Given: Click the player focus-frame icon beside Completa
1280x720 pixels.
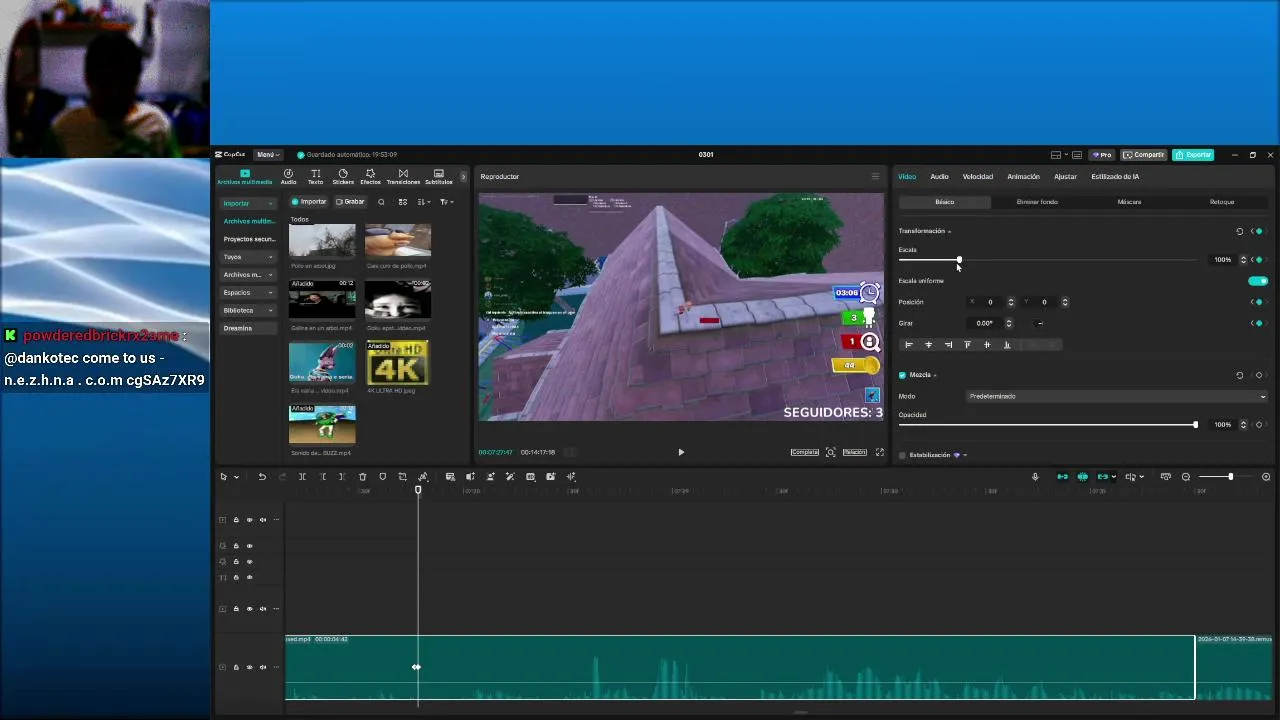Looking at the screenshot, I should [x=830, y=452].
